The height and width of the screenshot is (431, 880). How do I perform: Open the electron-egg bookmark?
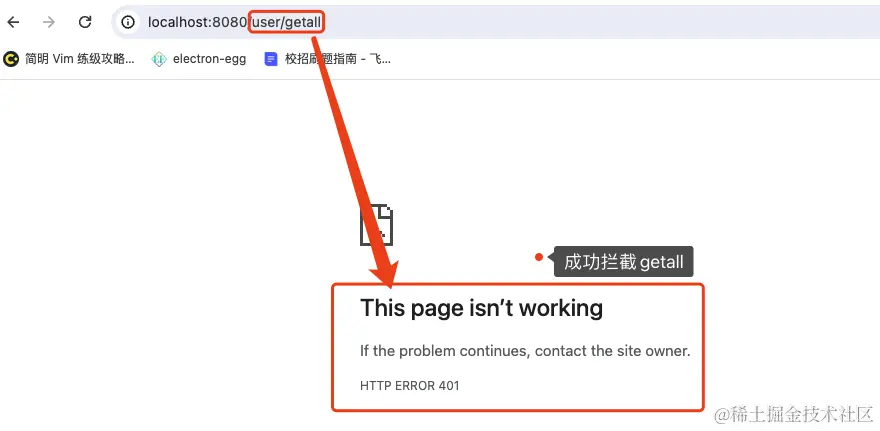coord(199,59)
